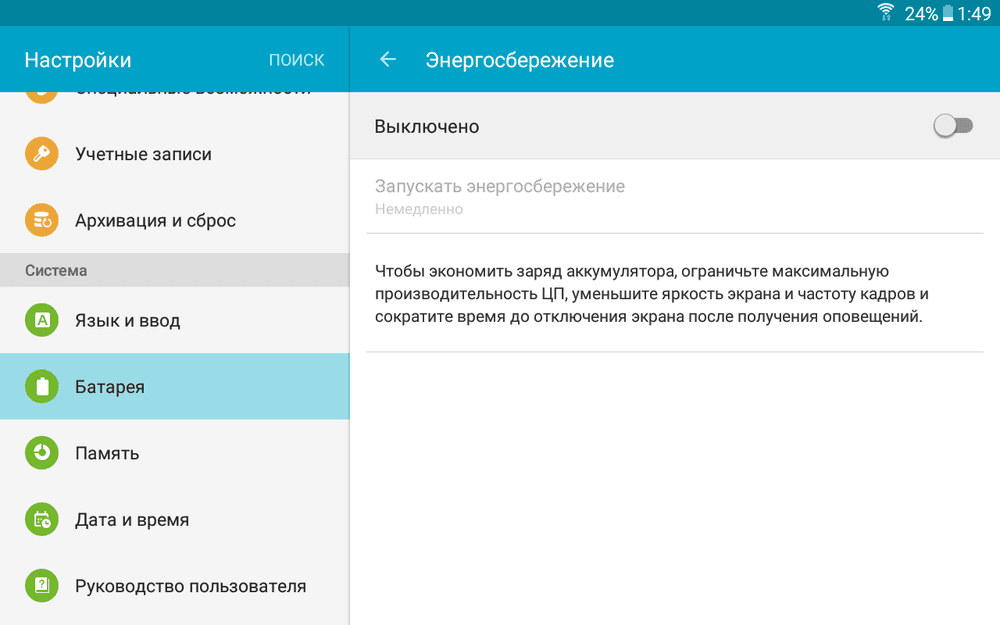
Task: Open Архивация и сброс
Action: click(175, 220)
